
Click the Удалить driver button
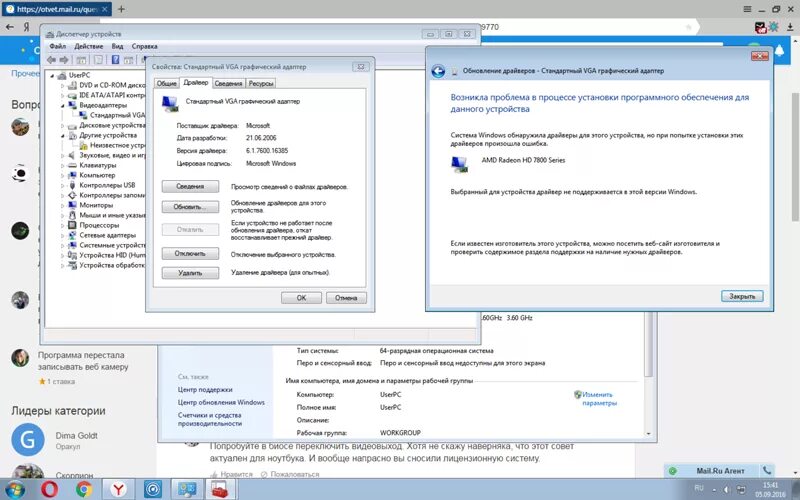190,273
